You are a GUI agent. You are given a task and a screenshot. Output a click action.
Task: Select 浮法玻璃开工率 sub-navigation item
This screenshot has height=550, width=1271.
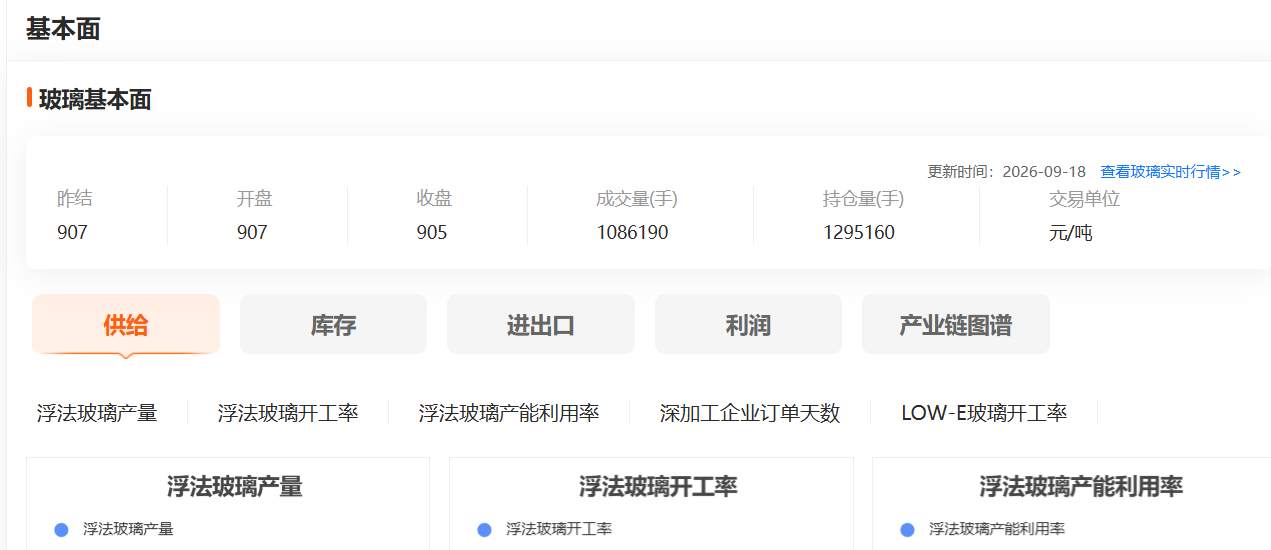[288, 413]
